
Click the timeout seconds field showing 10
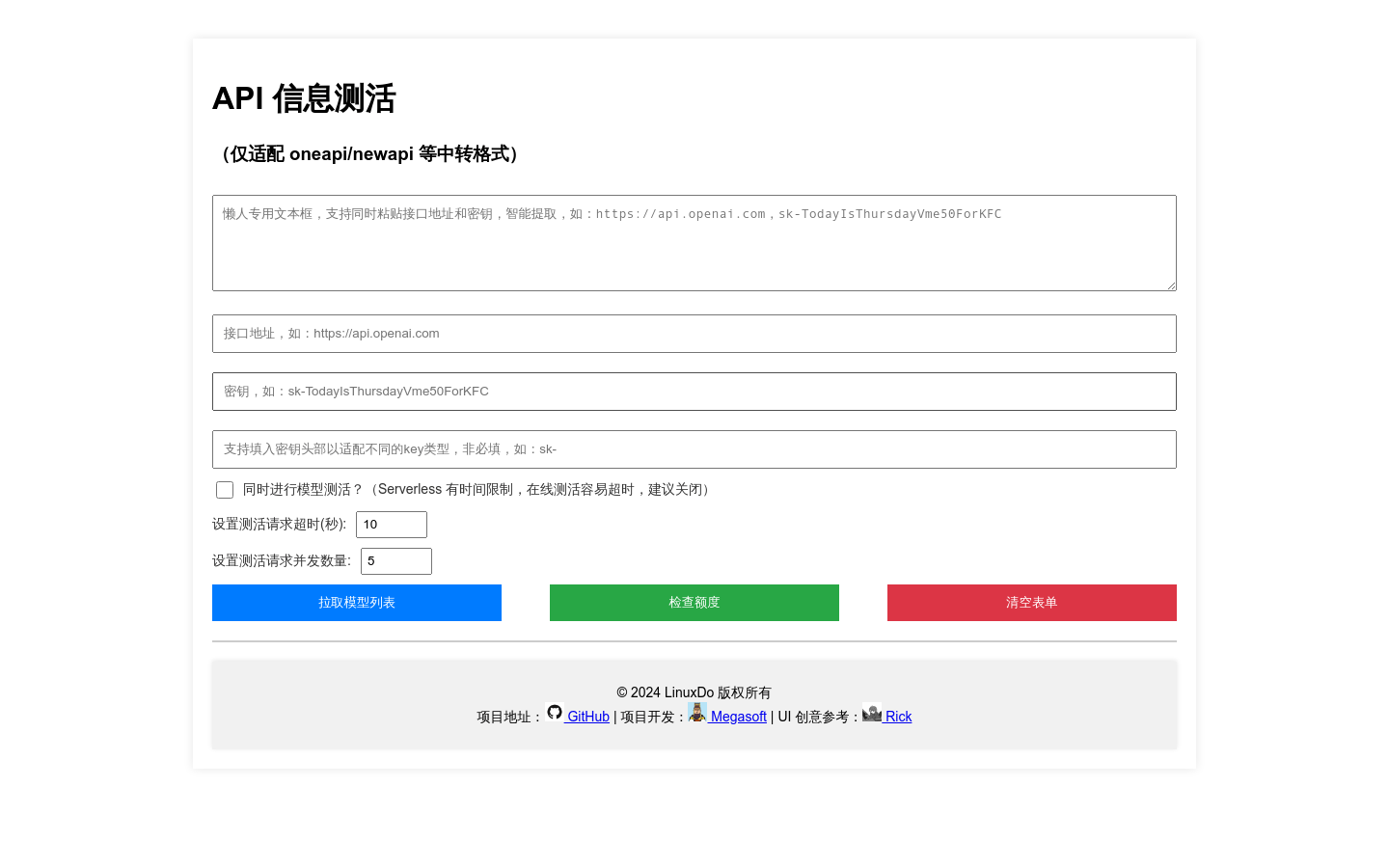point(392,525)
